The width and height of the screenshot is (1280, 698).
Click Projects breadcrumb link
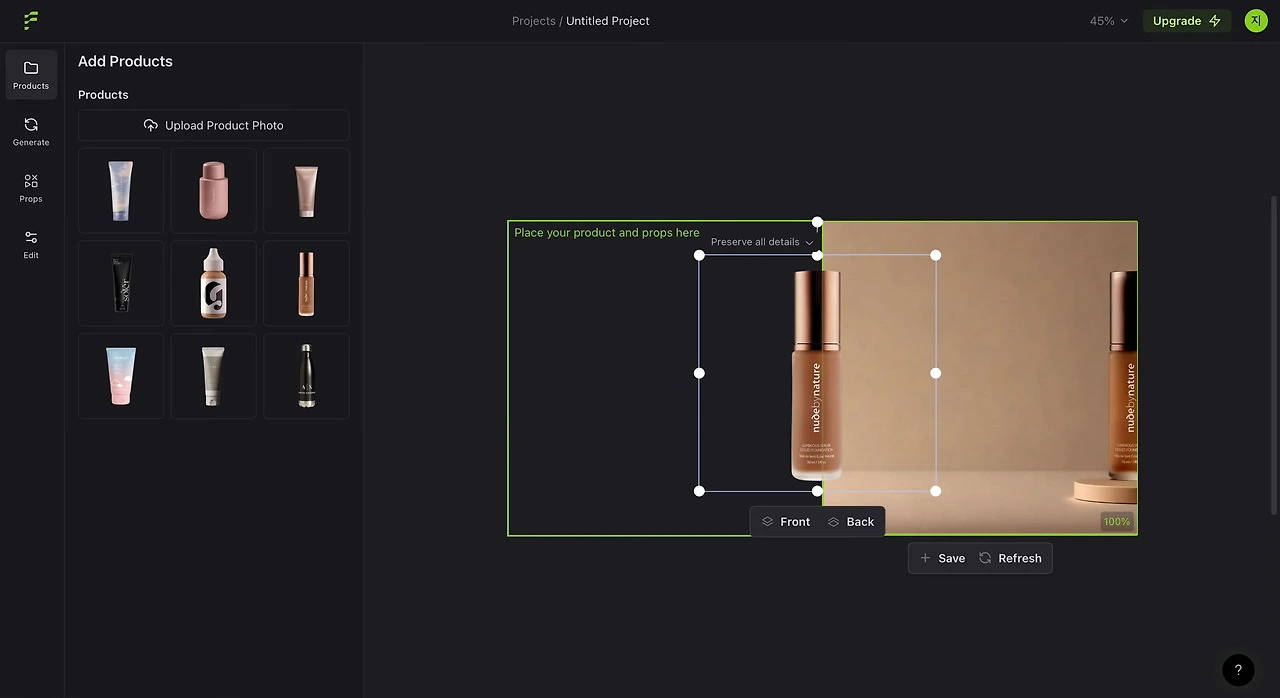[x=534, y=21]
